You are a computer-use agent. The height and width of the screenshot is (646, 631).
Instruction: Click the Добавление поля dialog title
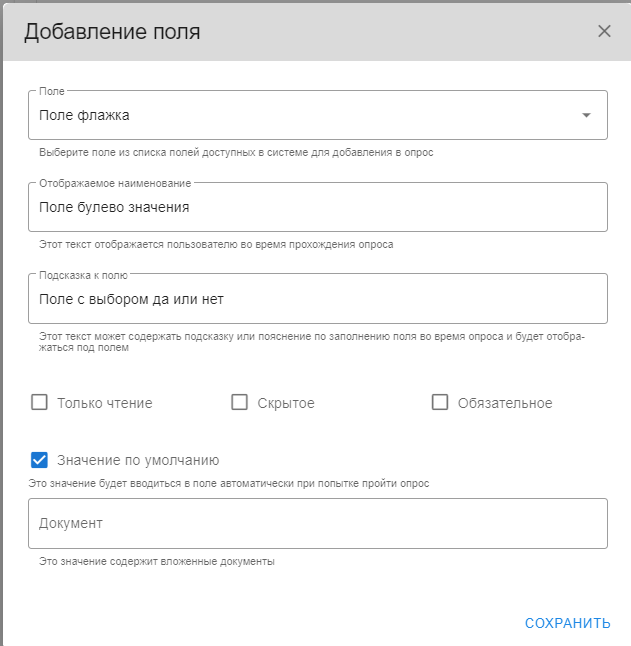click(112, 32)
